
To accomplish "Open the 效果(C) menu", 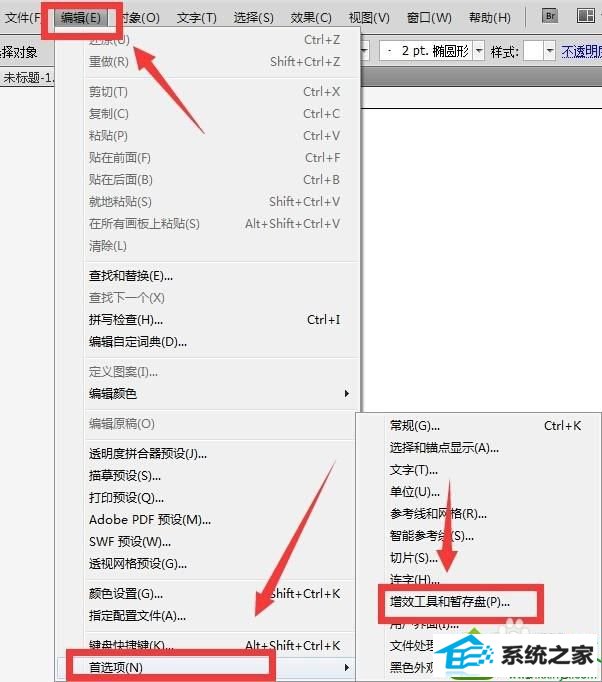I will pyautogui.click(x=311, y=18).
